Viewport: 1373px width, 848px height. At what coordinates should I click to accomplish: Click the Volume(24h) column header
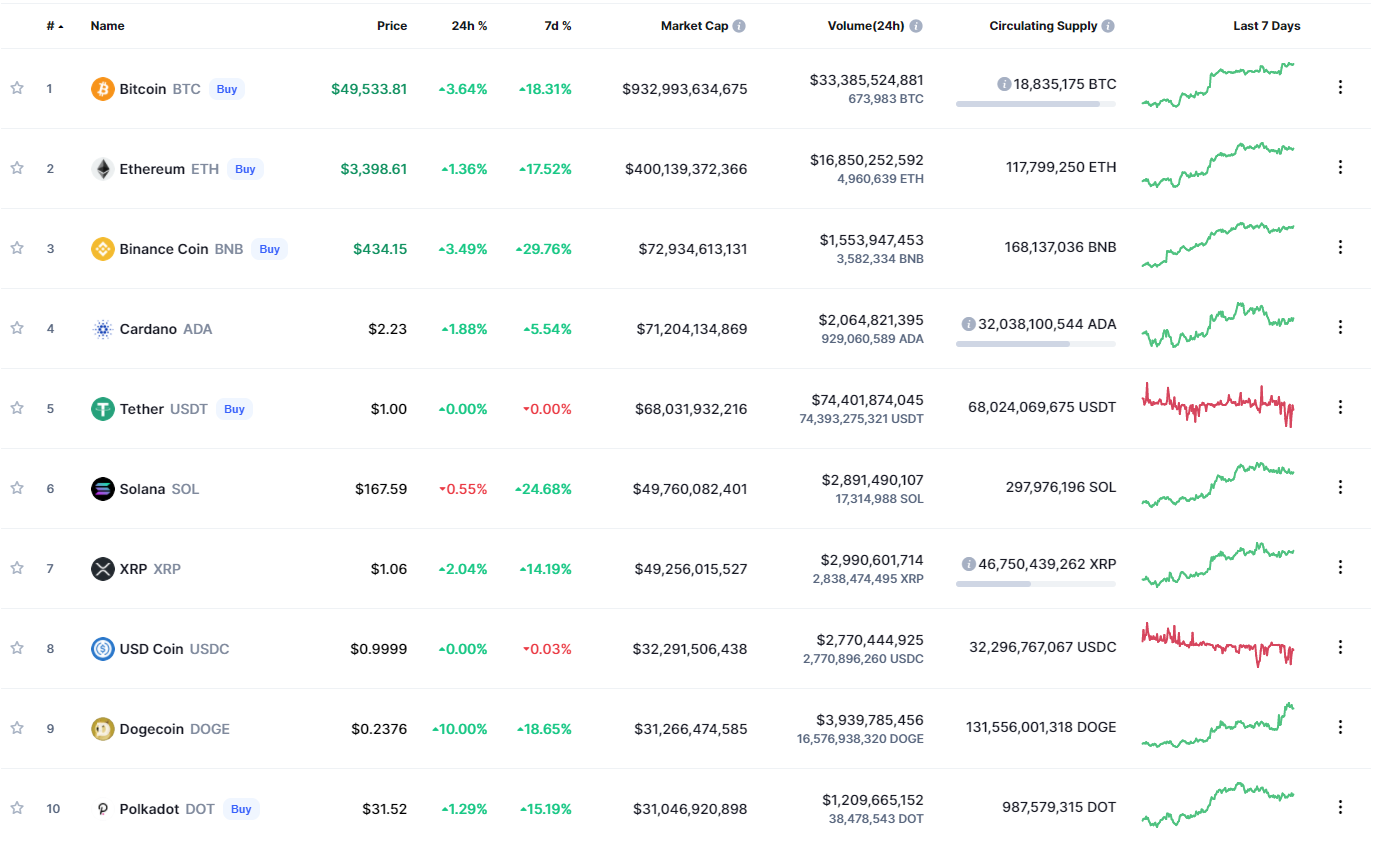point(866,26)
